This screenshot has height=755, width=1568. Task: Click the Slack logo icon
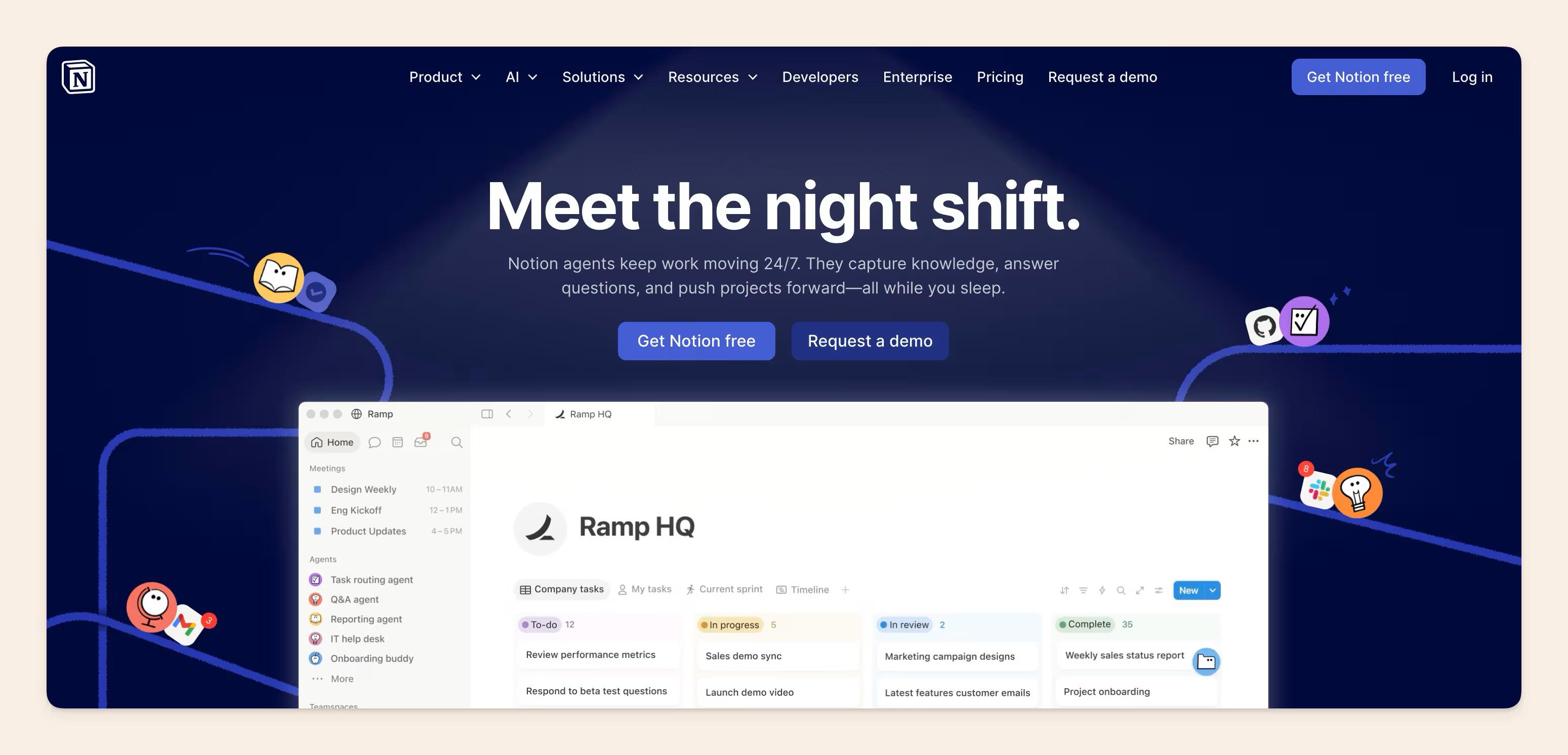[1318, 490]
